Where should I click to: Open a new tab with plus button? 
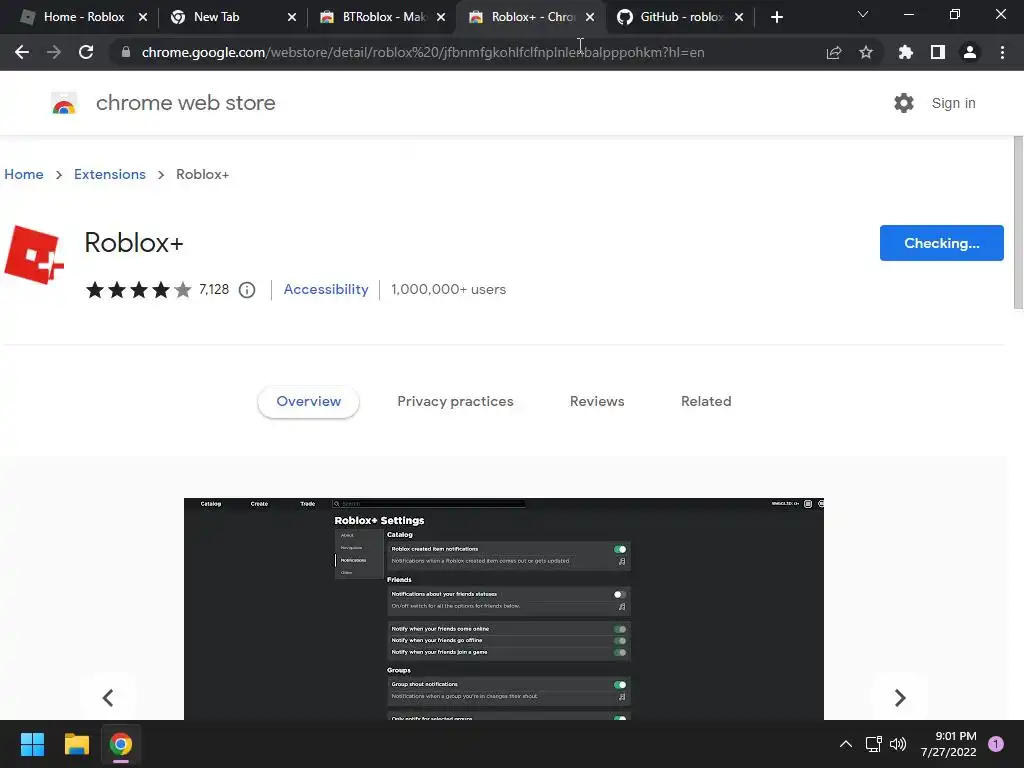pyautogui.click(x=776, y=17)
